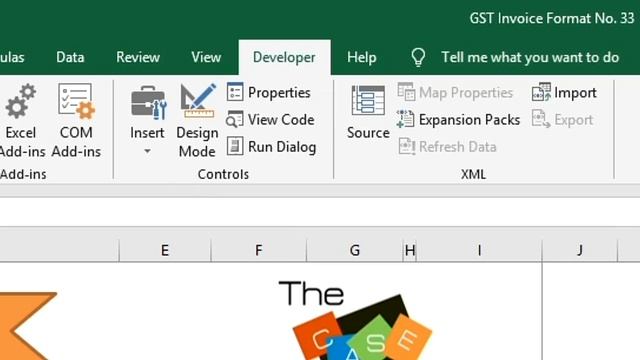Click The CASE logo image

355,320
